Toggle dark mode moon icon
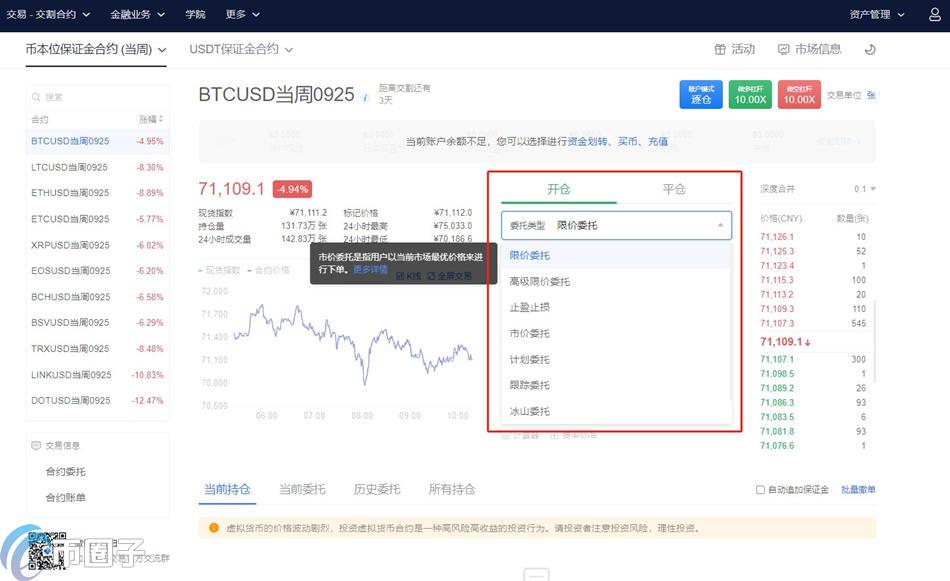 coord(870,50)
